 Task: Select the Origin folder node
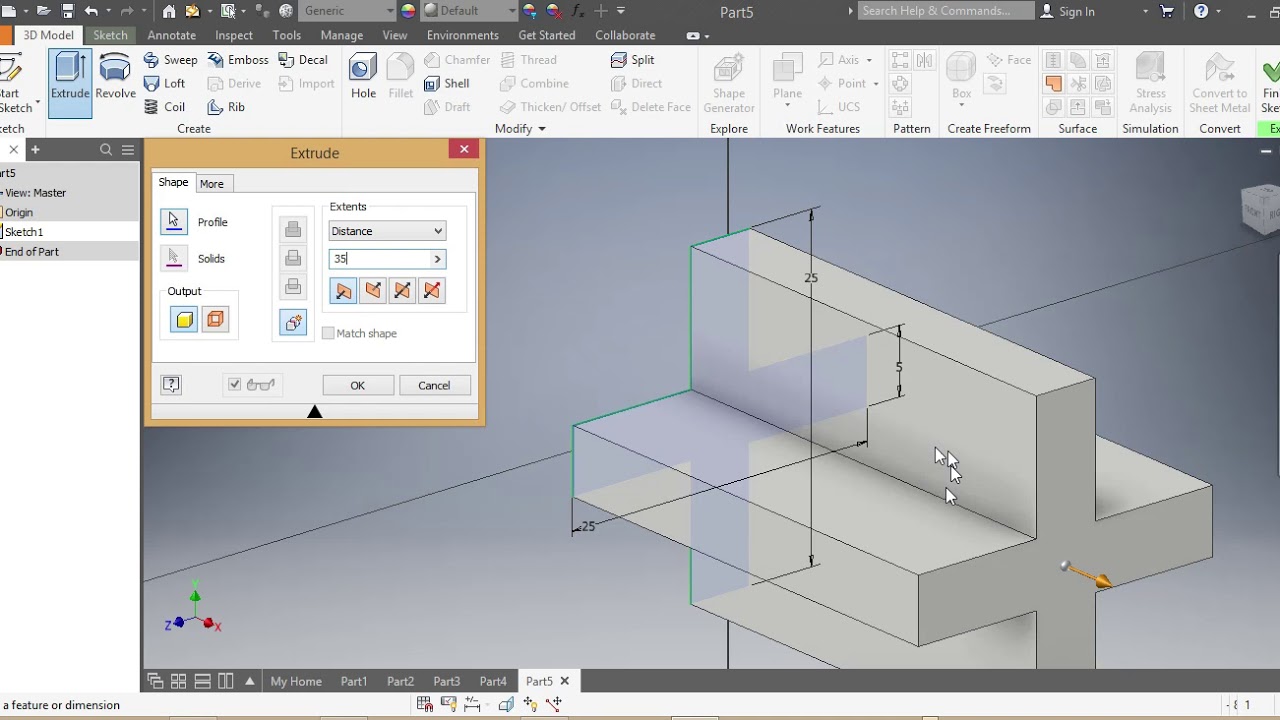tap(19, 212)
